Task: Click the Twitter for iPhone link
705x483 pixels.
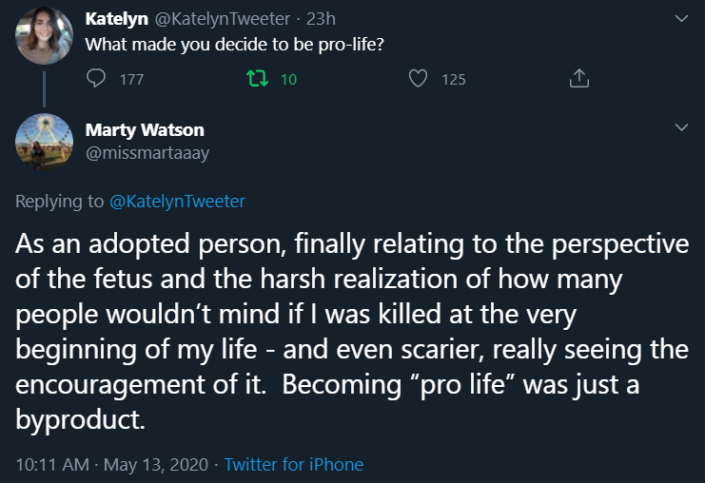Action: (294, 464)
